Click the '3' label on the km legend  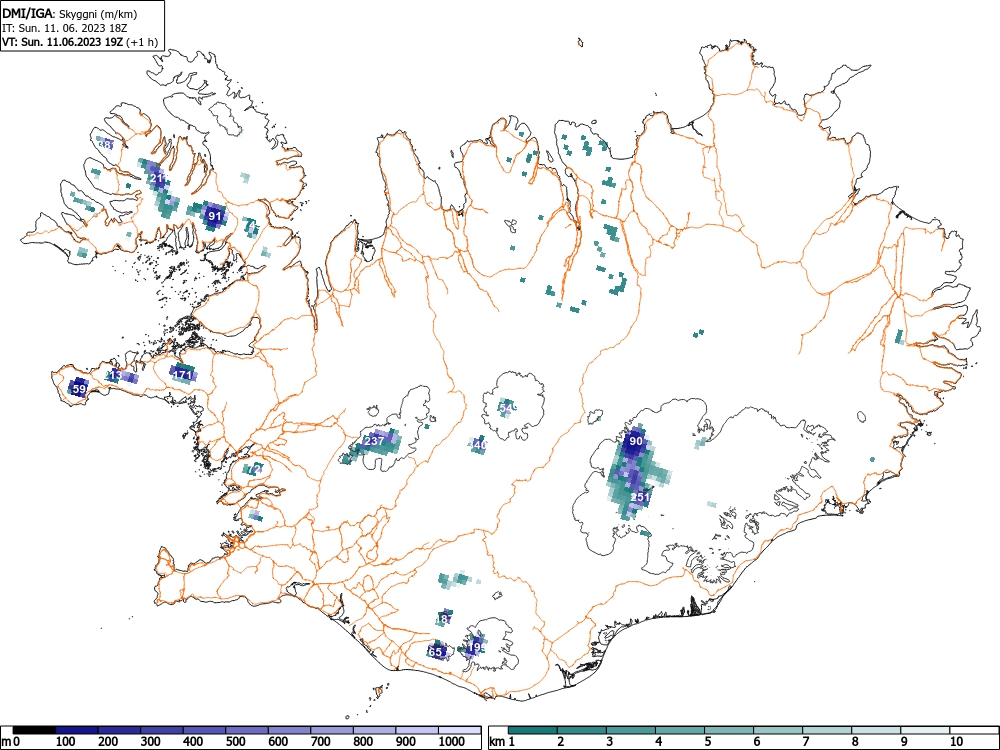pyautogui.click(x=610, y=741)
